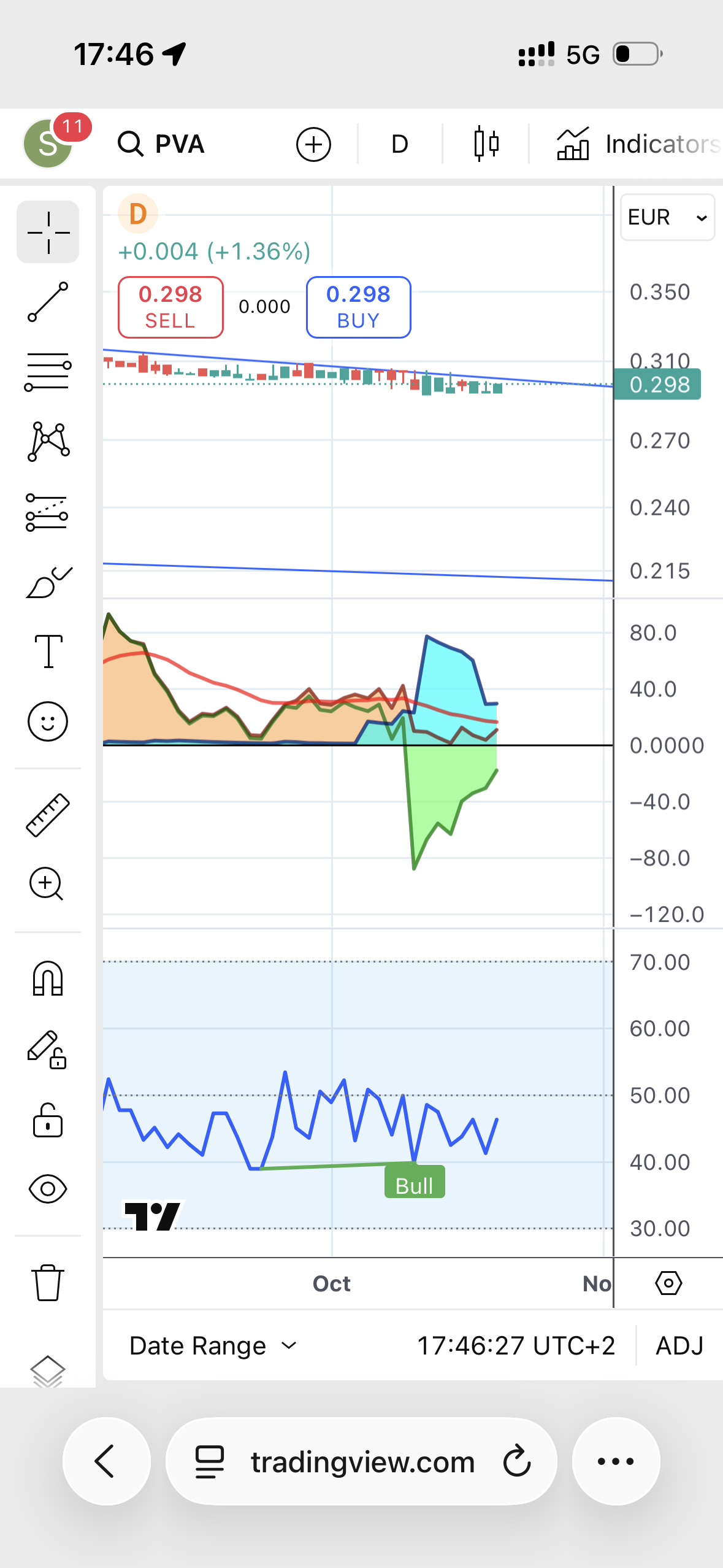The width and height of the screenshot is (723, 1568).
Task: Select the XABCD pattern tool
Action: pos(48,442)
